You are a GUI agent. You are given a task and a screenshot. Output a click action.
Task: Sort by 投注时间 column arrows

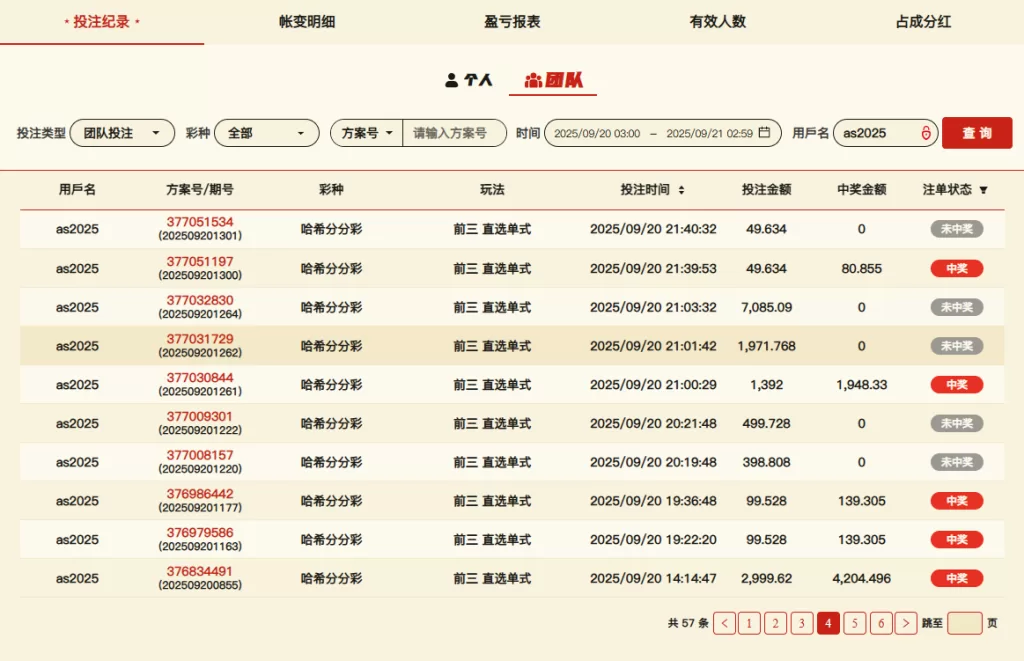[681, 190]
